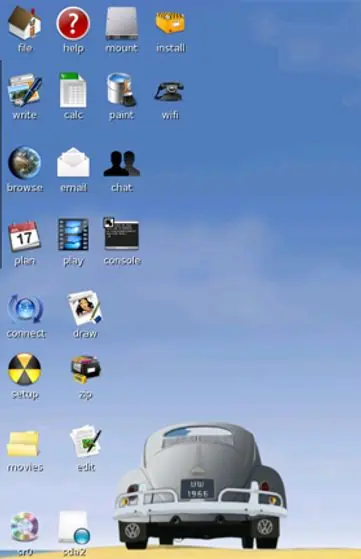The width and height of the screenshot is (361, 559).
Task: Open the sr0 optical disc drive
Action: 24,527
